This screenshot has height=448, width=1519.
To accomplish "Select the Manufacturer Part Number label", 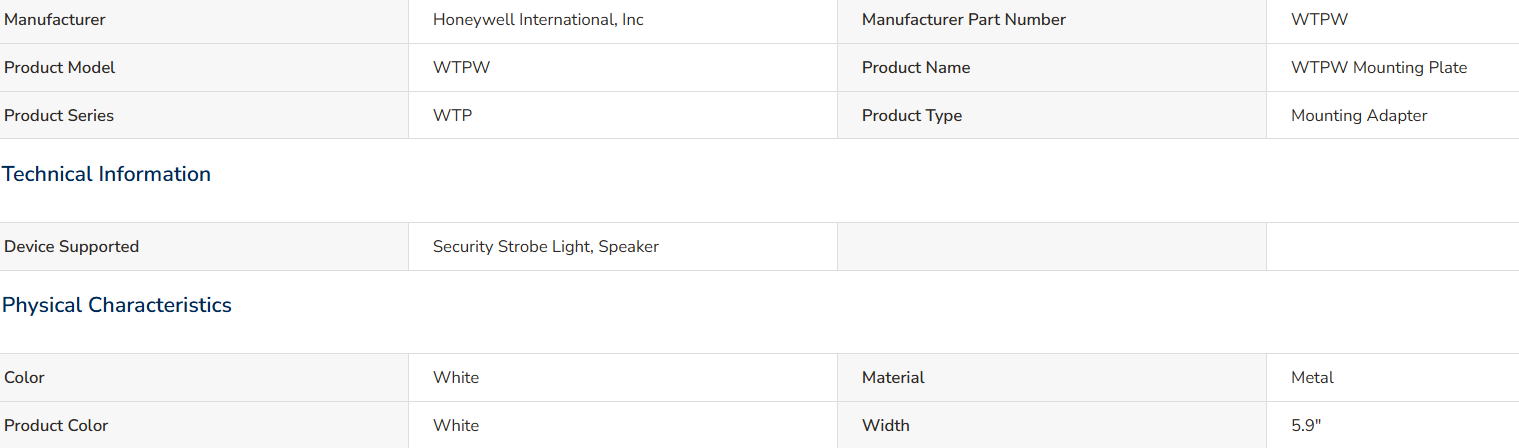I will [964, 20].
